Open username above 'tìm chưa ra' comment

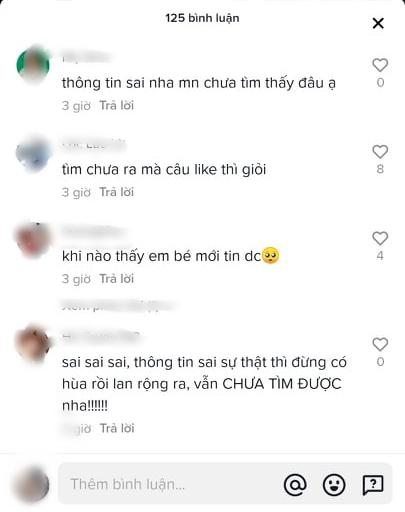tap(93, 145)
